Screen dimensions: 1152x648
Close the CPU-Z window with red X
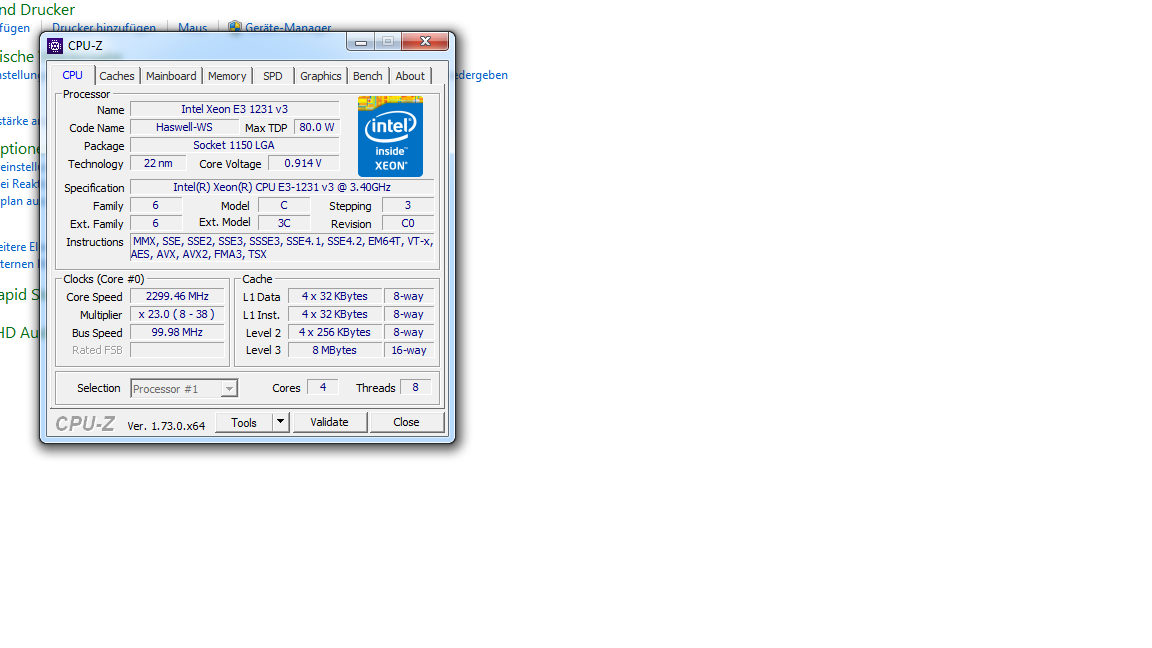click(x=425, y=42)
